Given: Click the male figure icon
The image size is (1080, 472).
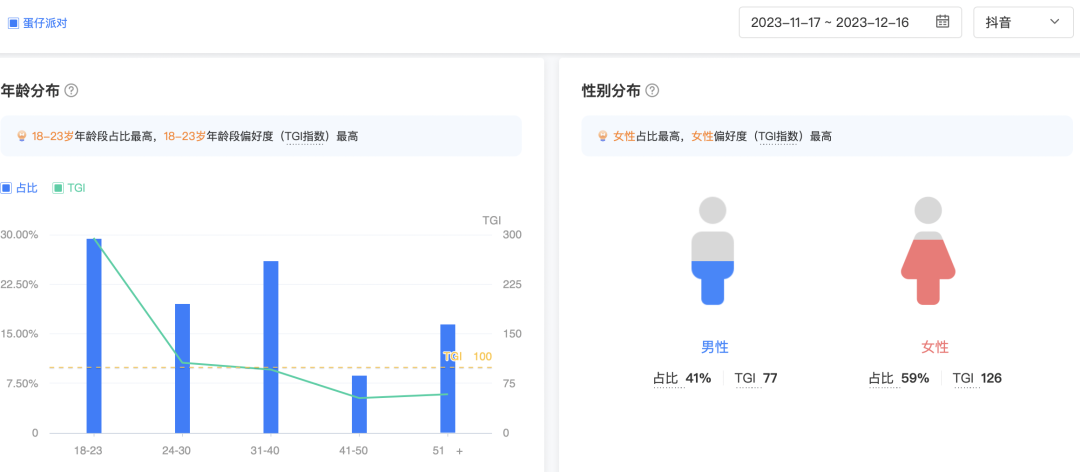Looking at the screenshot, I should (712, 250).
